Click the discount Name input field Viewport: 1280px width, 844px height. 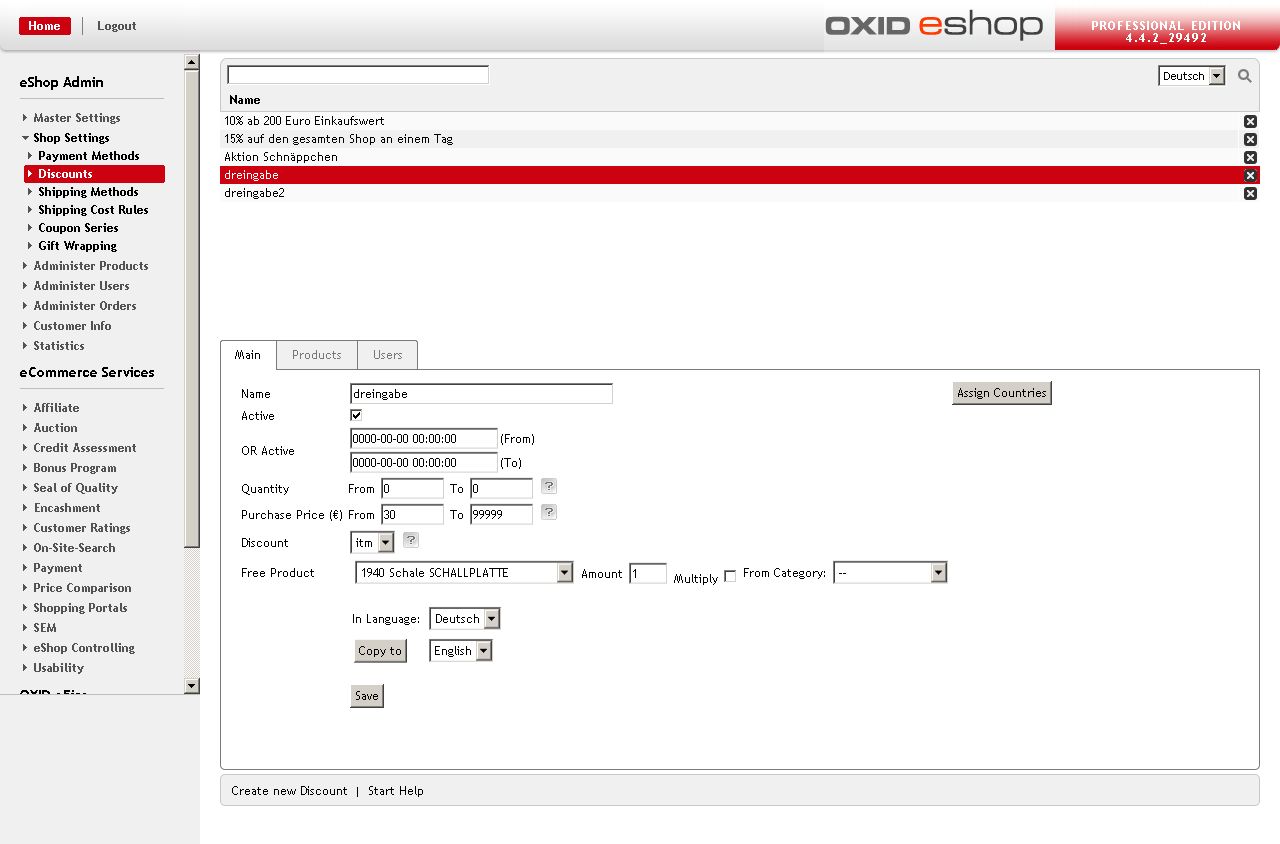481,394
